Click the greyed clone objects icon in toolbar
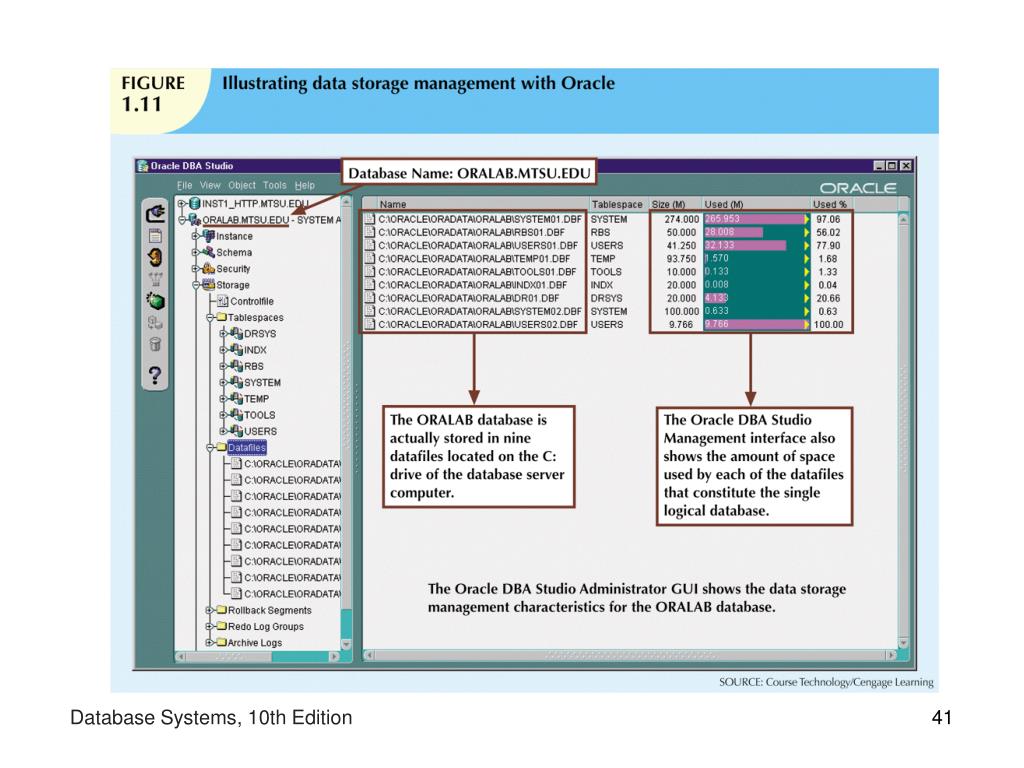 pos(155,323)
